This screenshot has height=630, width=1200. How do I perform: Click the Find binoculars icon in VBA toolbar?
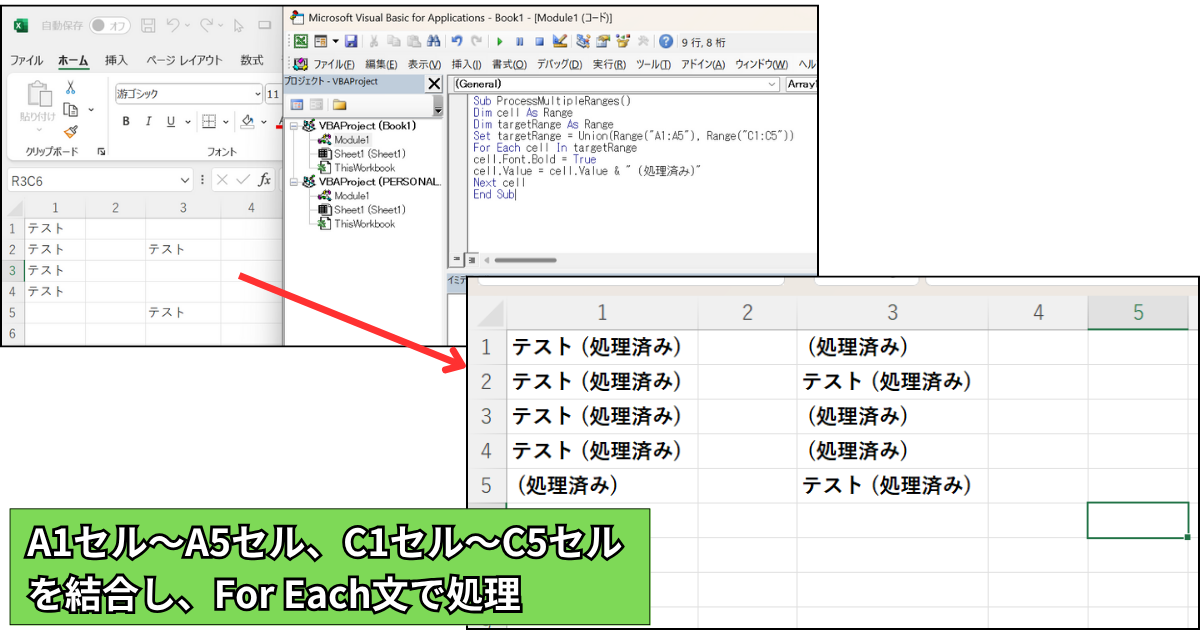click(x=433, y=41)
